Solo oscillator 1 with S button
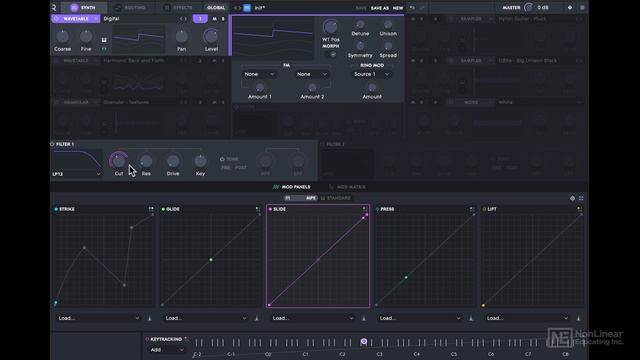 pos(223,19)
